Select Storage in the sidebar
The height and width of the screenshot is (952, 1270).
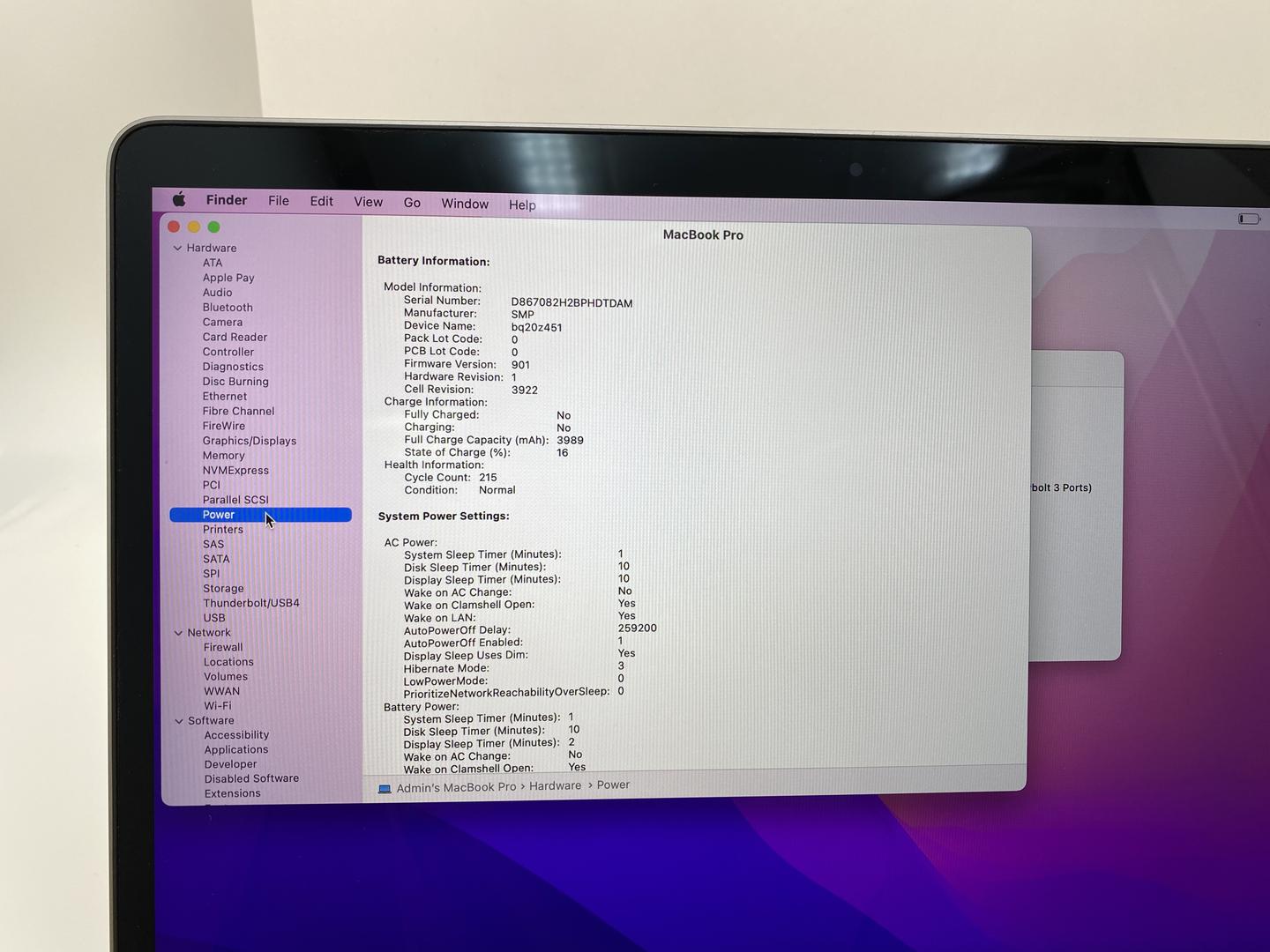[x=223, y=588]
